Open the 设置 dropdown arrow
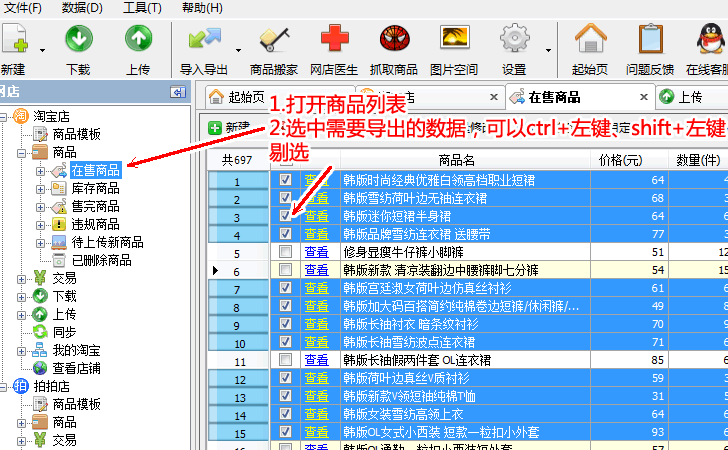Screen dimensions: 728x450 (548, 50)
